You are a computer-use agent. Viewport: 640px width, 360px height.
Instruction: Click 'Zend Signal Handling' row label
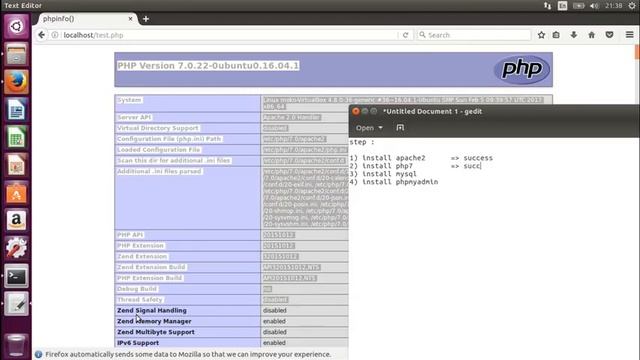(x=151, y=311)
